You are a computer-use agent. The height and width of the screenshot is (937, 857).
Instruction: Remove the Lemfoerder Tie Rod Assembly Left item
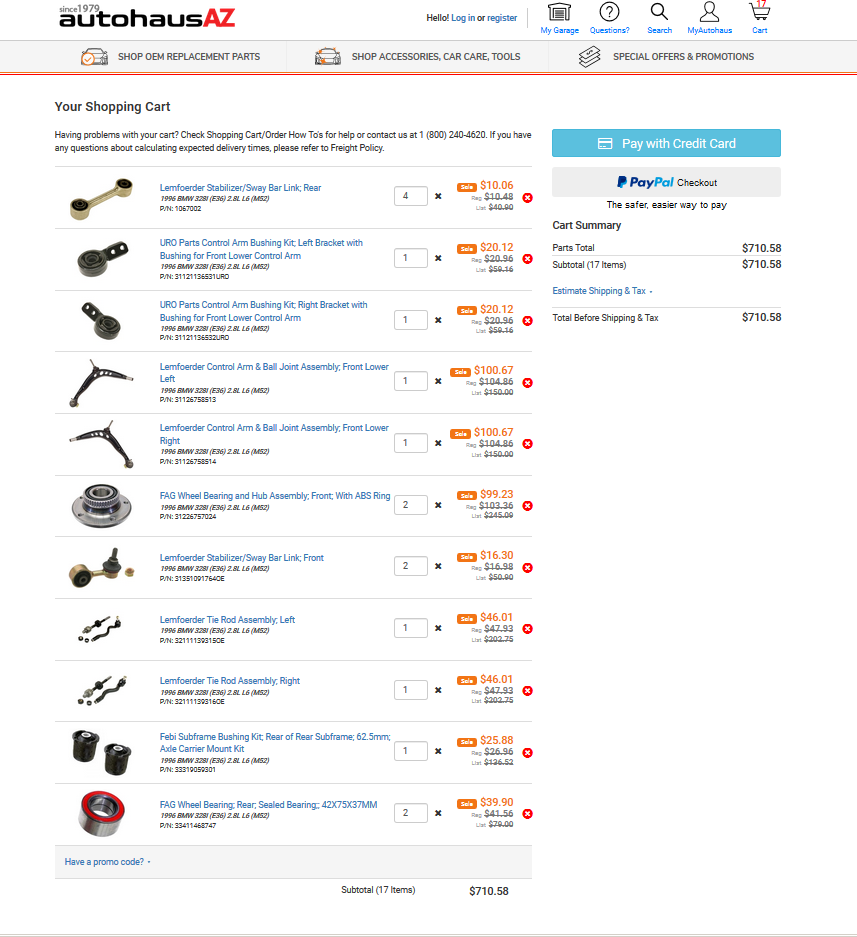click(x=528, y=629)
